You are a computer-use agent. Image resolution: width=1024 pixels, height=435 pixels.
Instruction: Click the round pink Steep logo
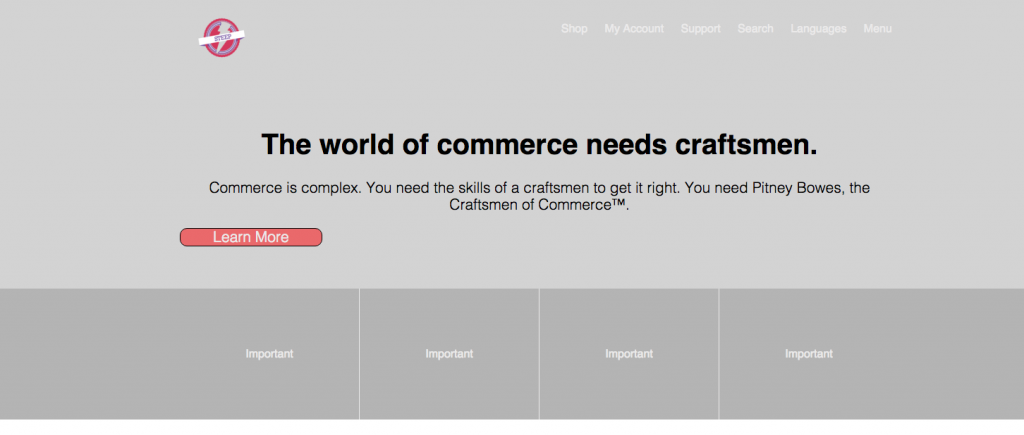point(222,37)
